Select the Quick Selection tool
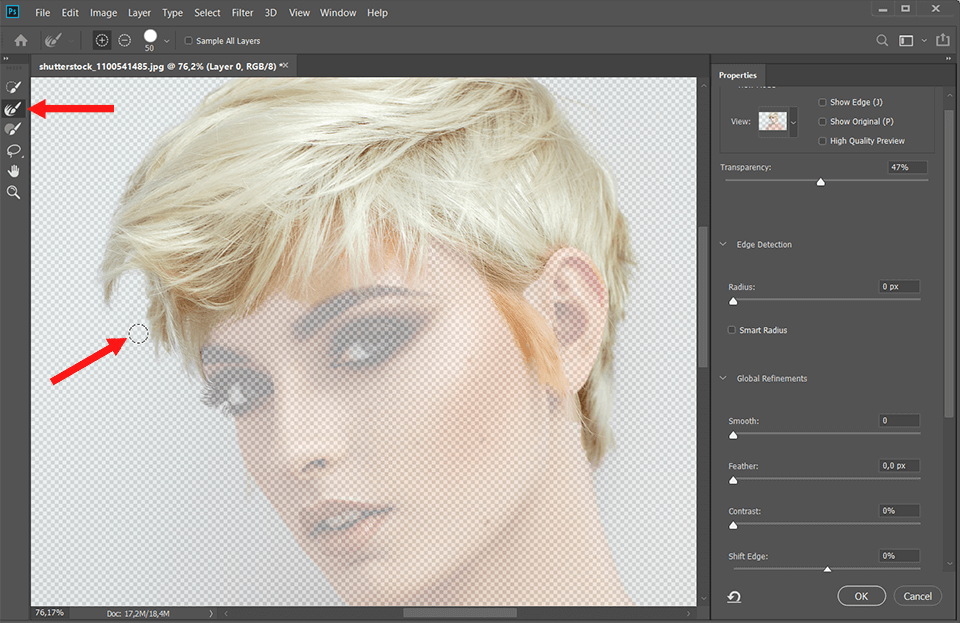The width and height of the screenshot is (960, 623). [13, 86]
